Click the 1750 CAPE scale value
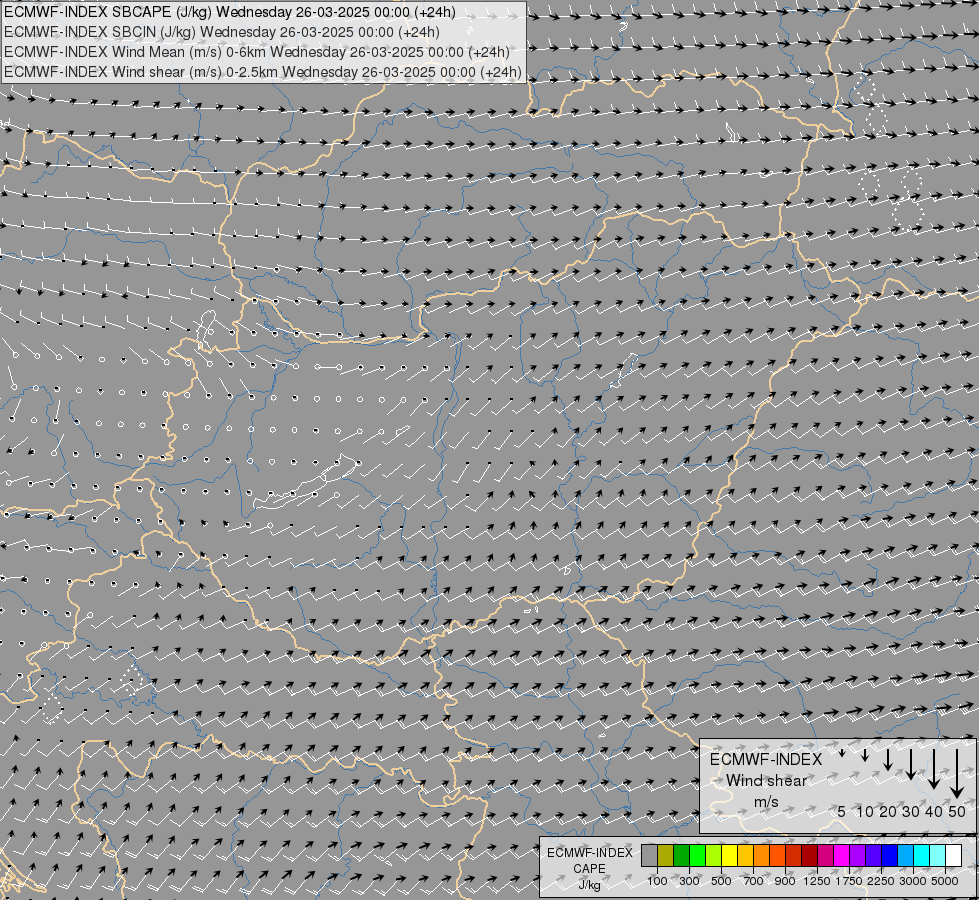The width and height of the screenshot is (979, 900). click(849, 881)
